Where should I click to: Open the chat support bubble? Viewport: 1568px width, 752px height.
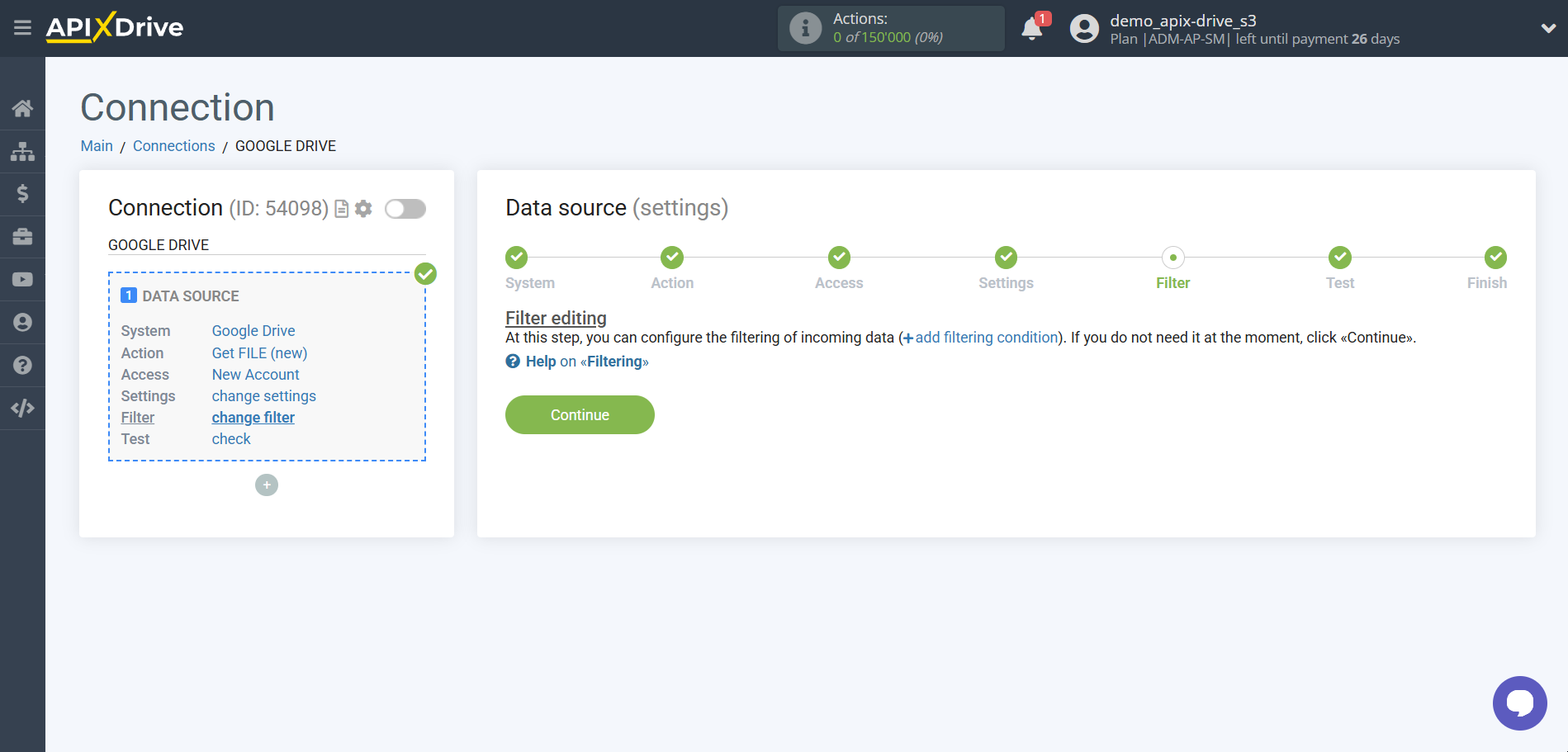coord(1519,703)
